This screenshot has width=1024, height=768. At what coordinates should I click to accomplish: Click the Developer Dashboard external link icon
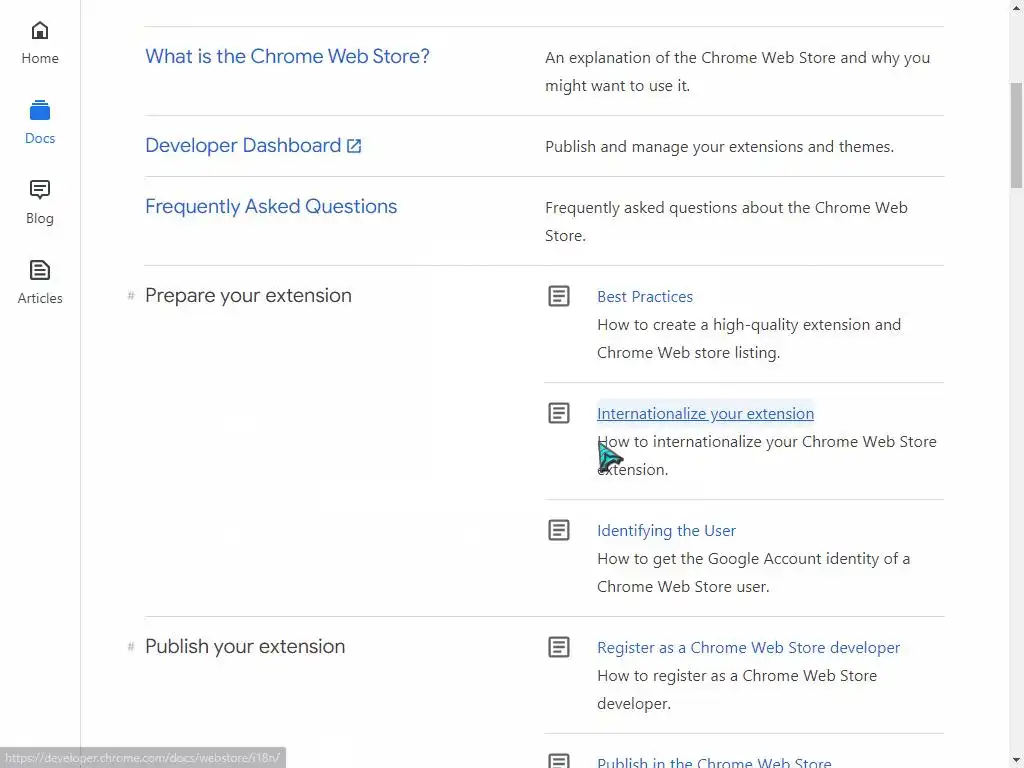click(x=354, y=146)
